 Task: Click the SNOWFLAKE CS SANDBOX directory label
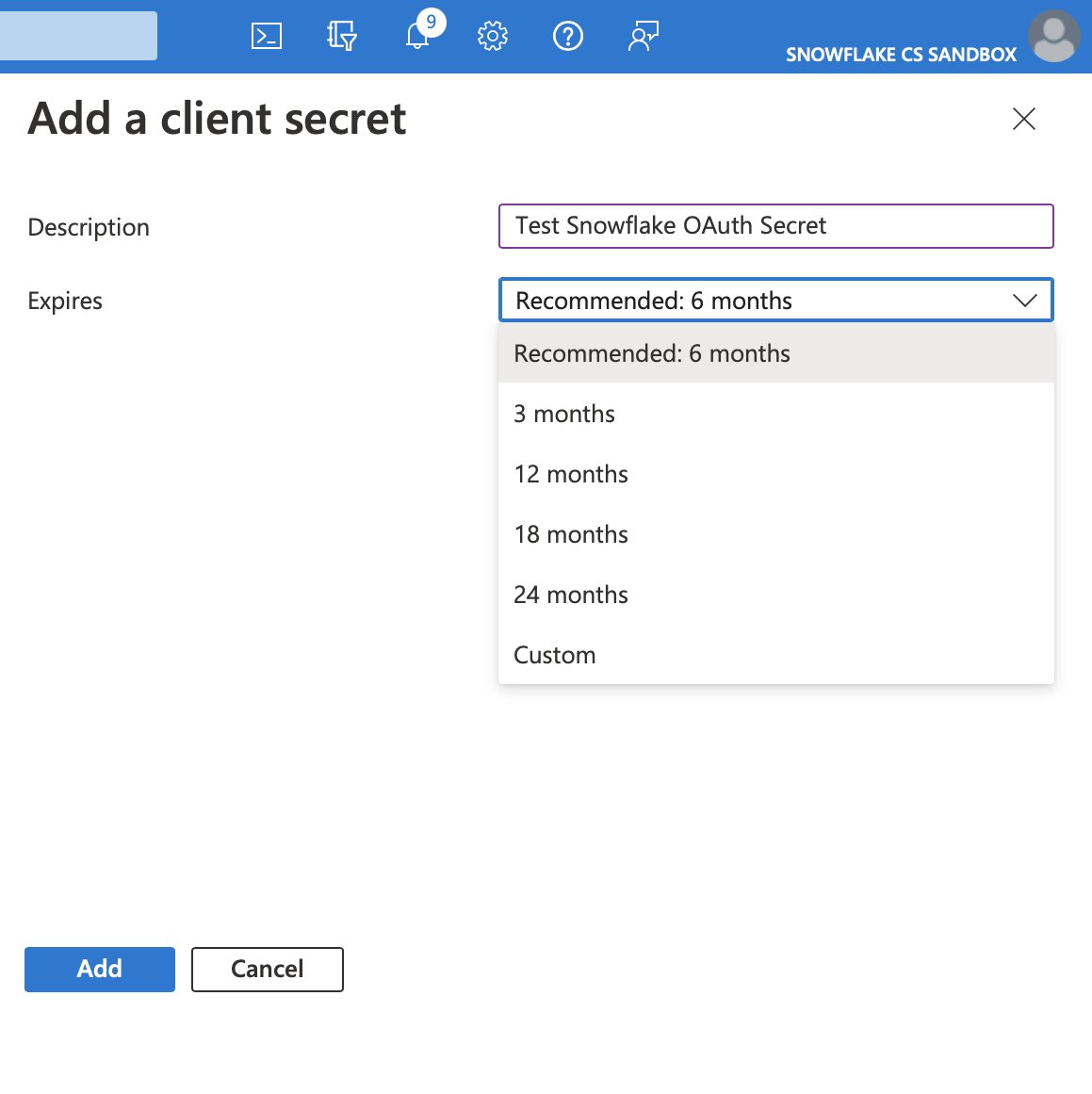coord(901,55)
